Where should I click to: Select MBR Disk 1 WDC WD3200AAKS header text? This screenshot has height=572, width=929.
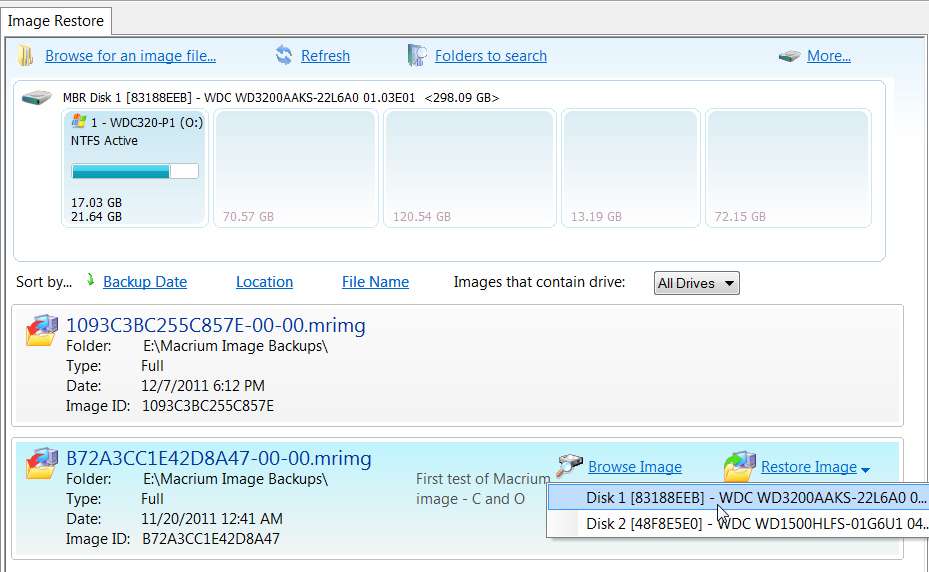(281, 98)
